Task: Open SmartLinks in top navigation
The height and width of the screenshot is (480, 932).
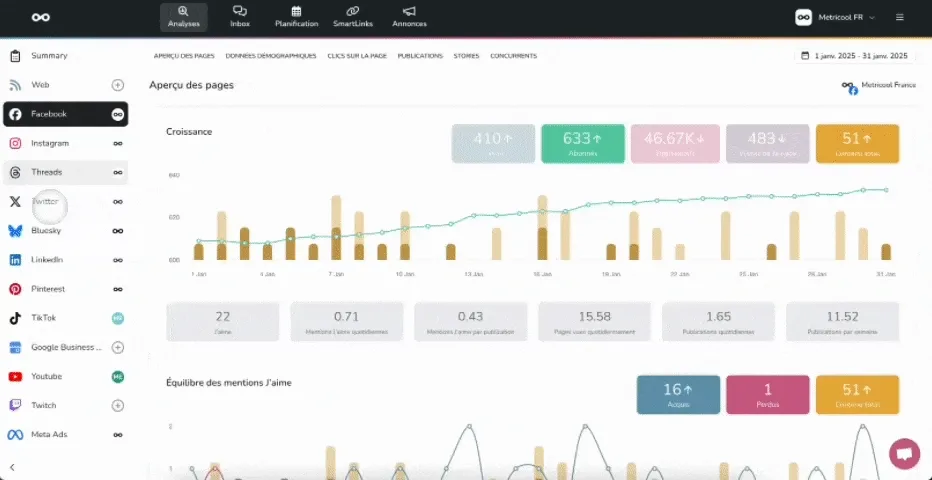Action: pyautogui.click(x=352, y=11)
